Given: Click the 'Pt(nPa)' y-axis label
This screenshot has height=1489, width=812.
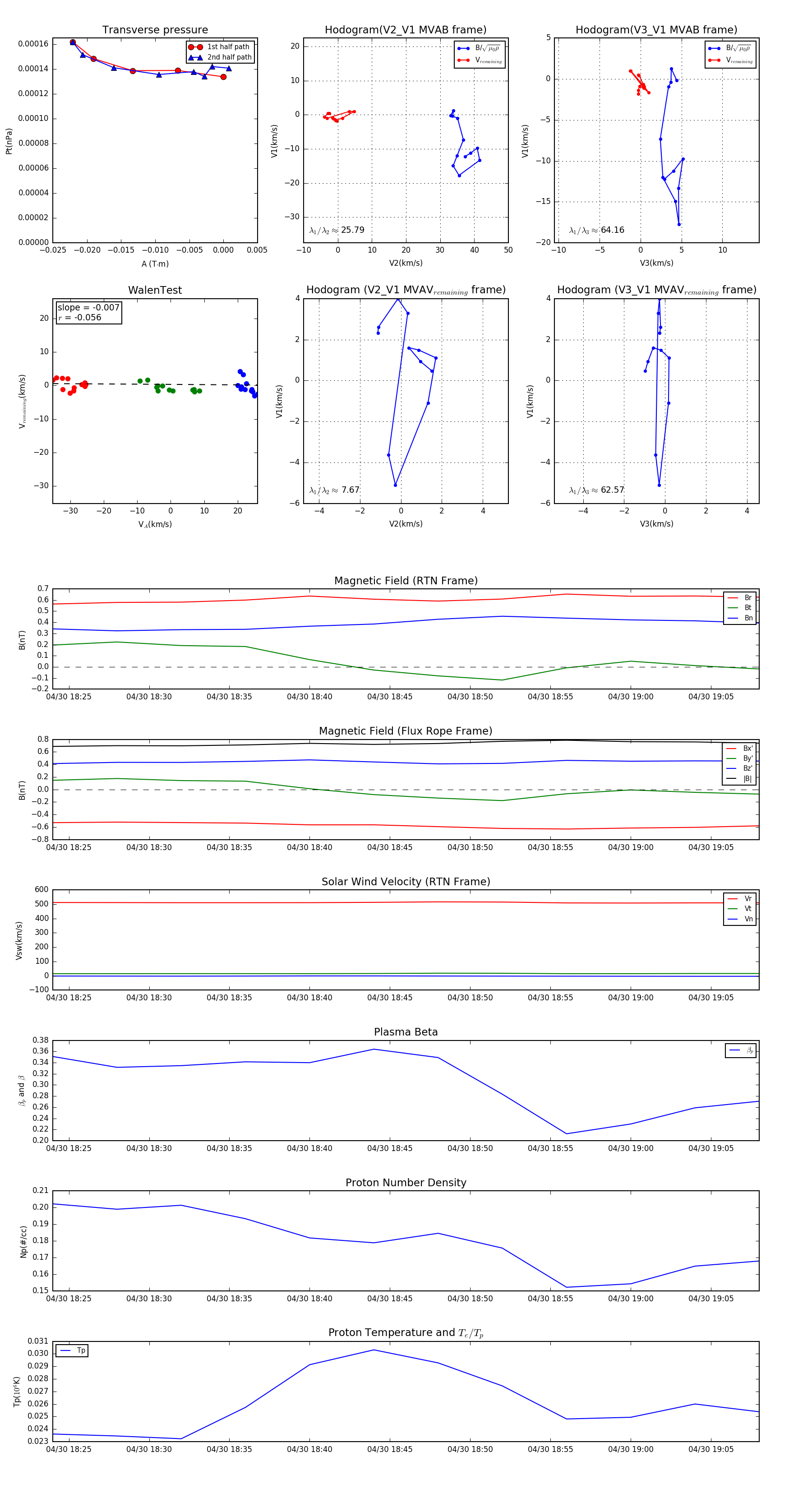Looking at the screenshot, I should click(x=9, y=141).
